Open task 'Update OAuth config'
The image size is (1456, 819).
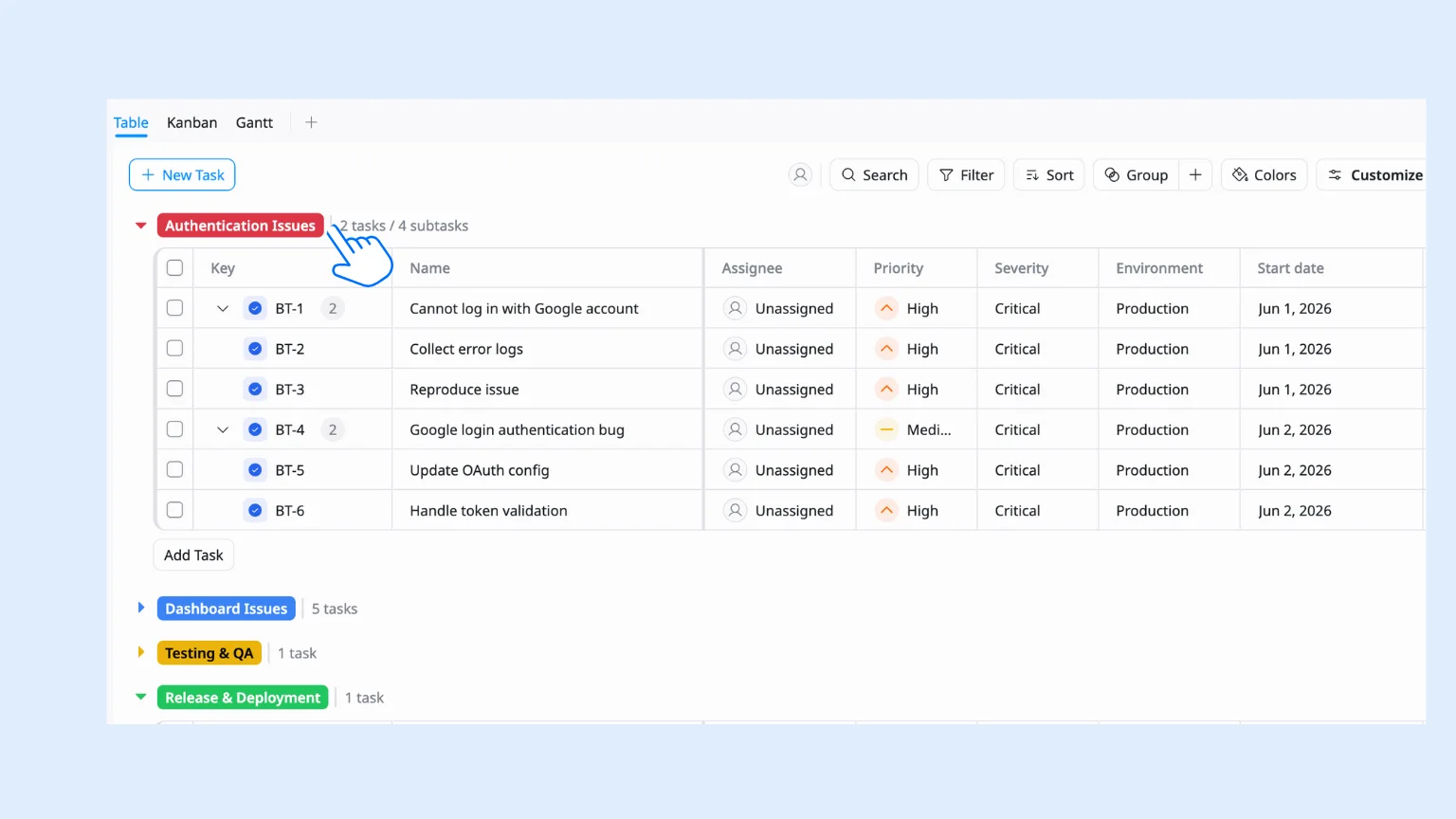[480, 470]
